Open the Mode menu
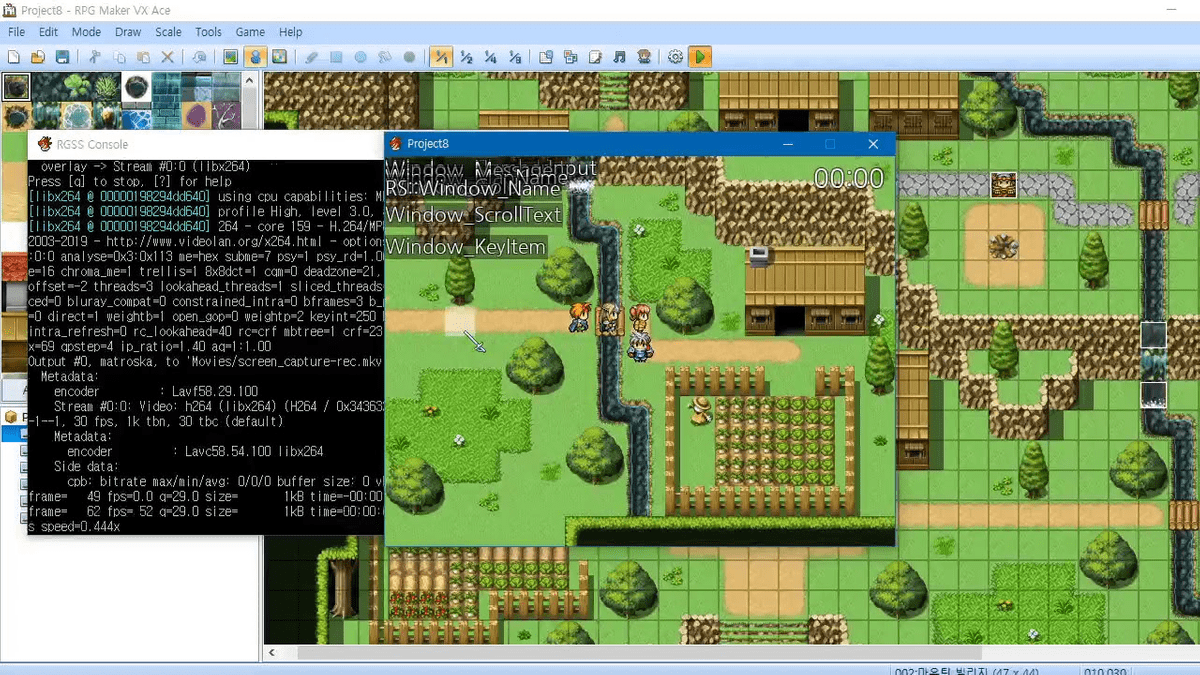The width and height of the screenshot is (1200, 675). coord(86,32)
